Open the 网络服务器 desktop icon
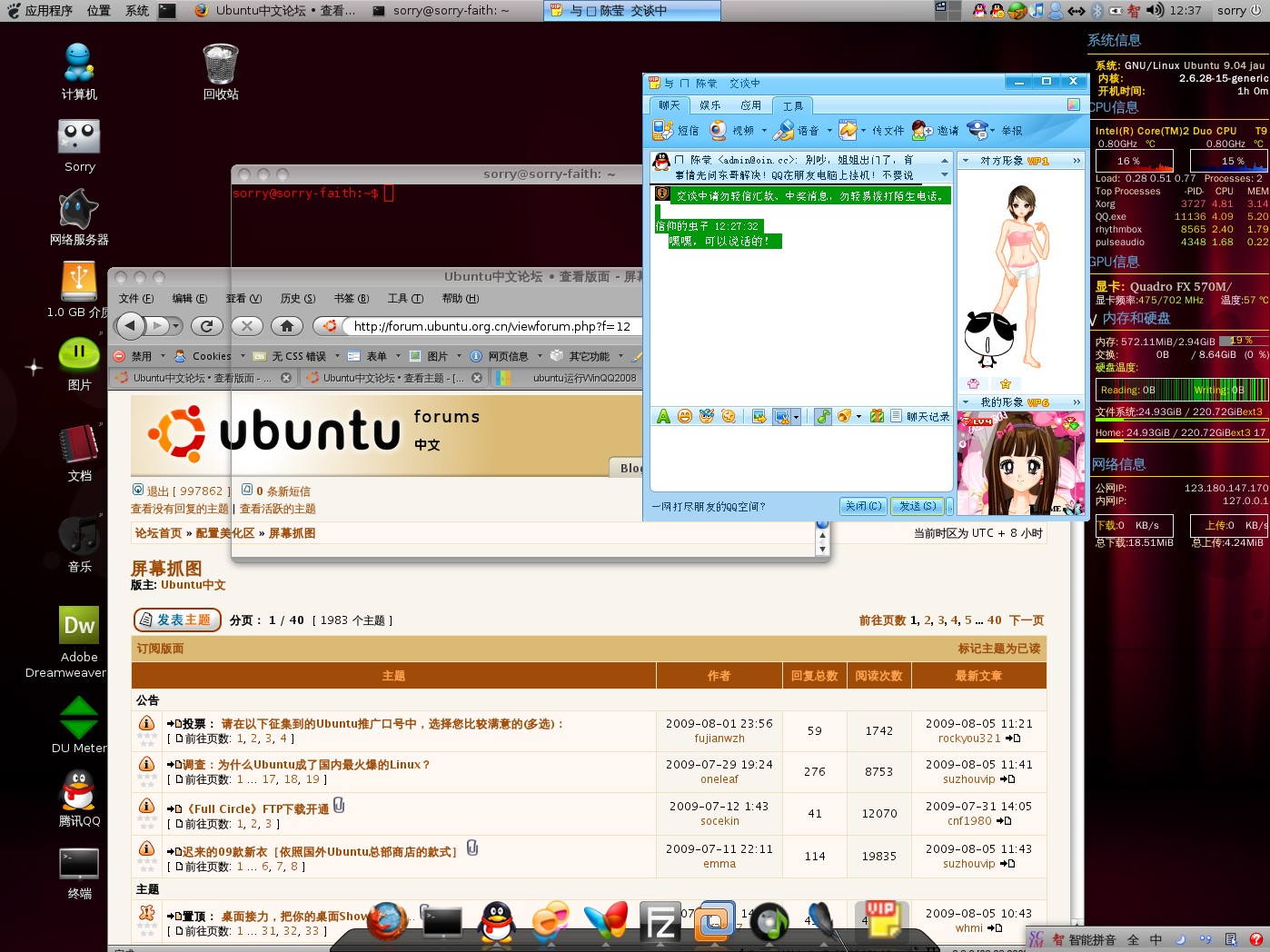Screen dimensions: 1270x952 pyautogui.click(x=79, y=217)
